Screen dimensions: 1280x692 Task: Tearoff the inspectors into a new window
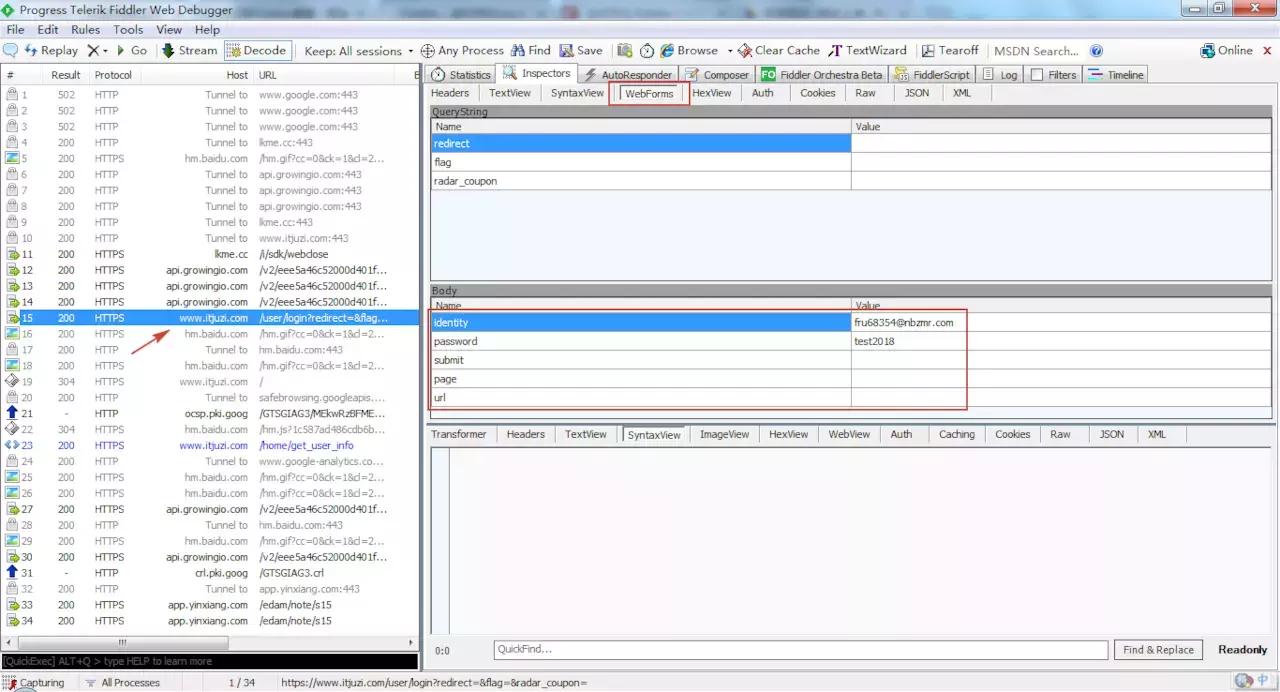(x=950, y=50)
